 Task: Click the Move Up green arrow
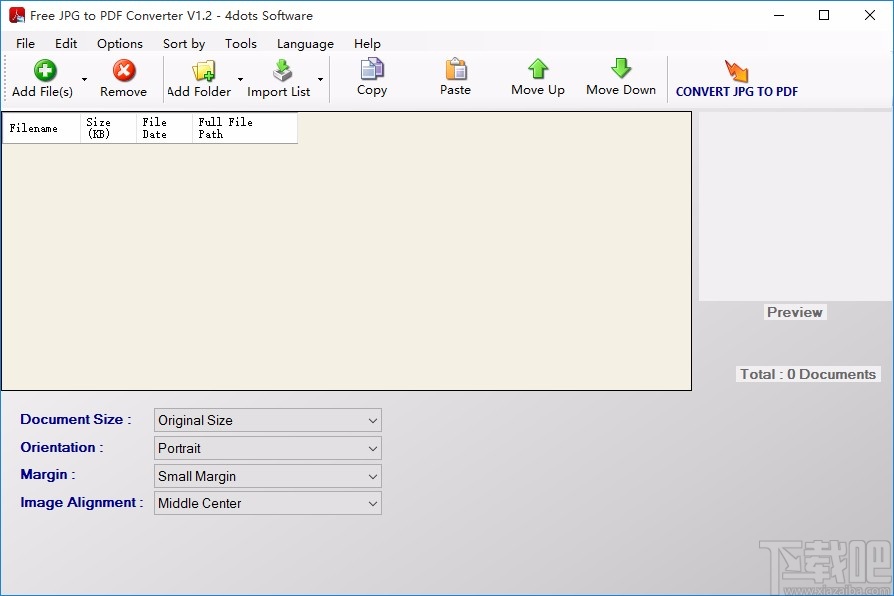point(538,68)
